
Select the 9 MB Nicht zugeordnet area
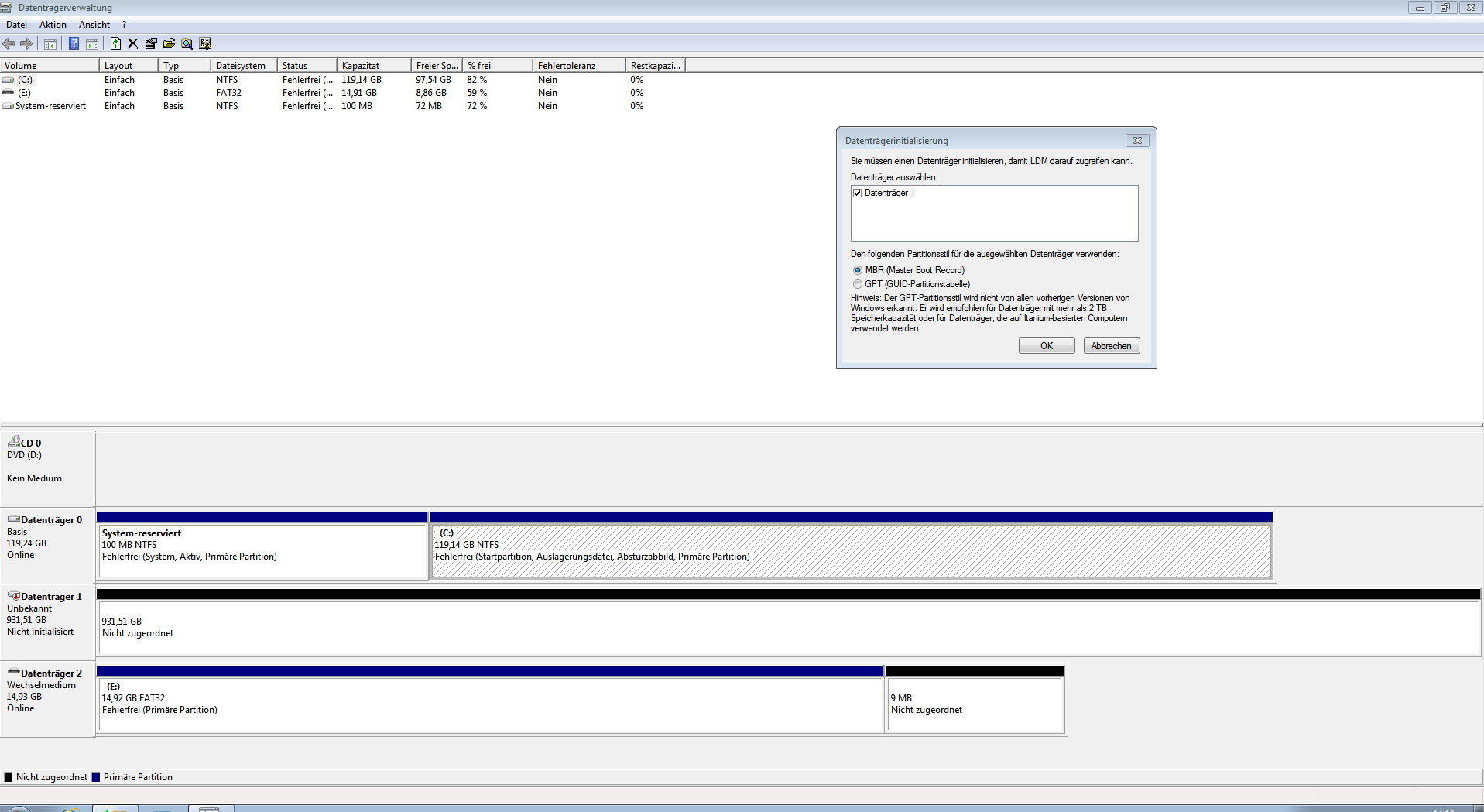(x=975, y=699)
